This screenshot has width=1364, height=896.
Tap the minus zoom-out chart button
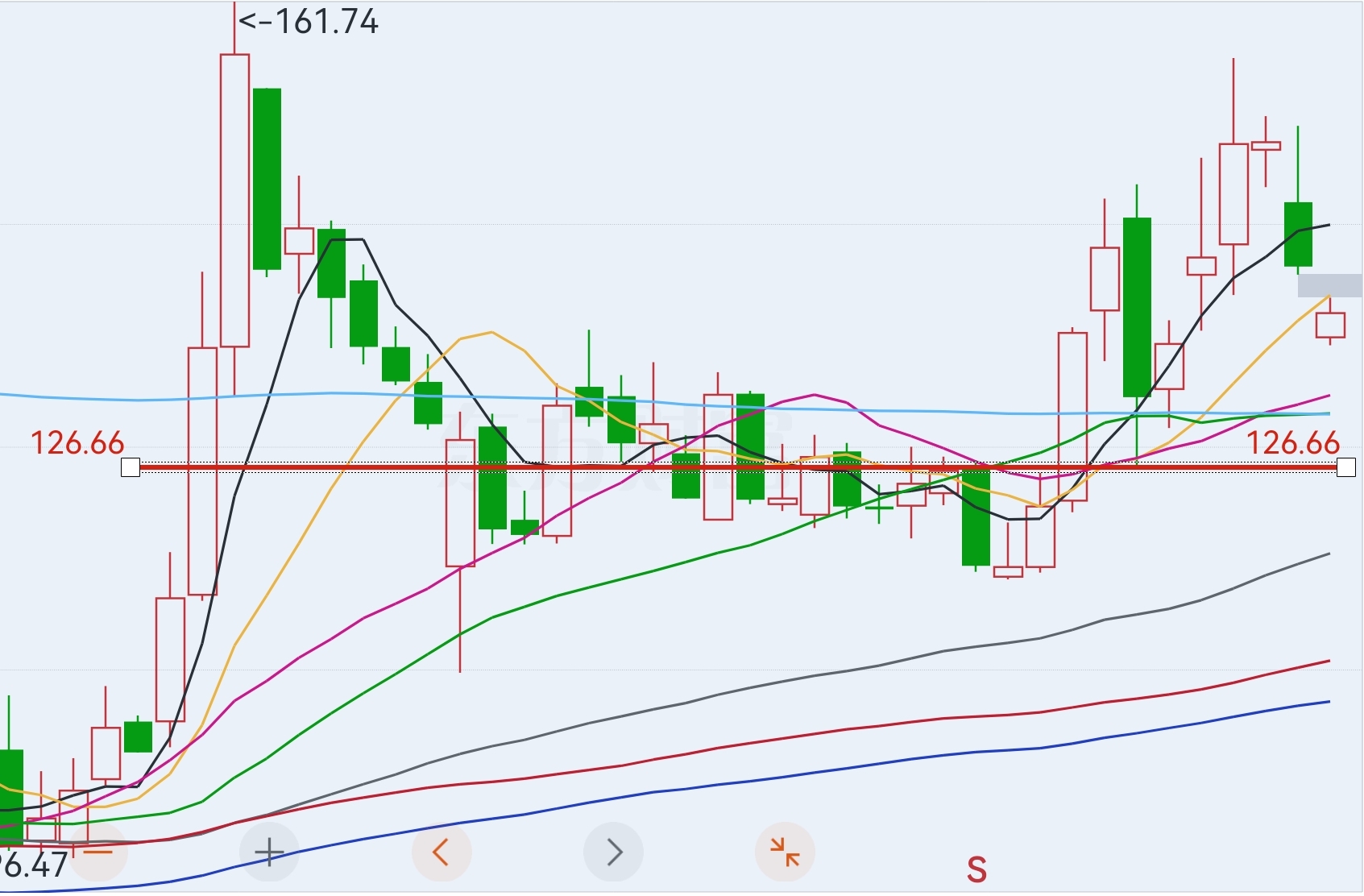98,852
